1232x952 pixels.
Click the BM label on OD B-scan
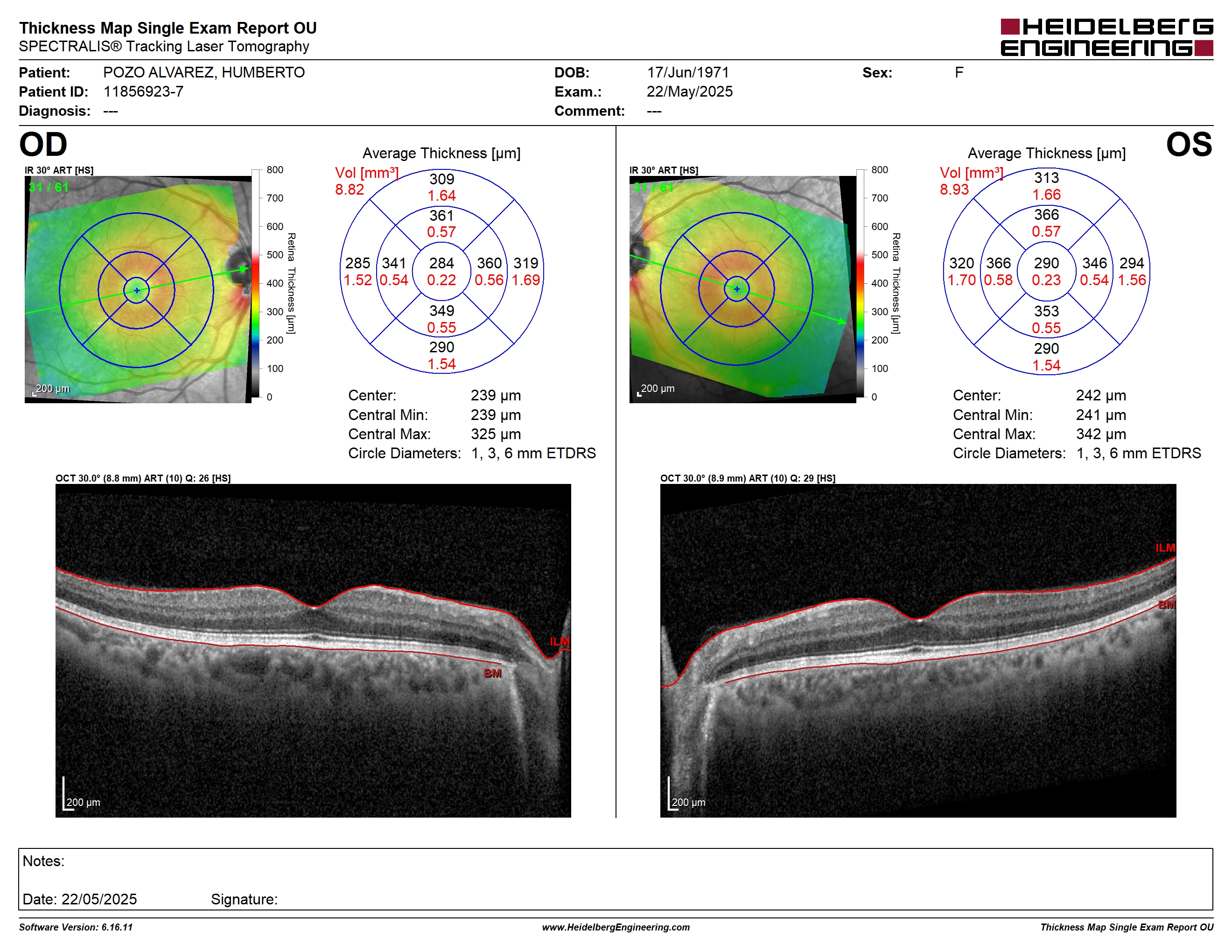pyautogui.click(x=492, y=673)
